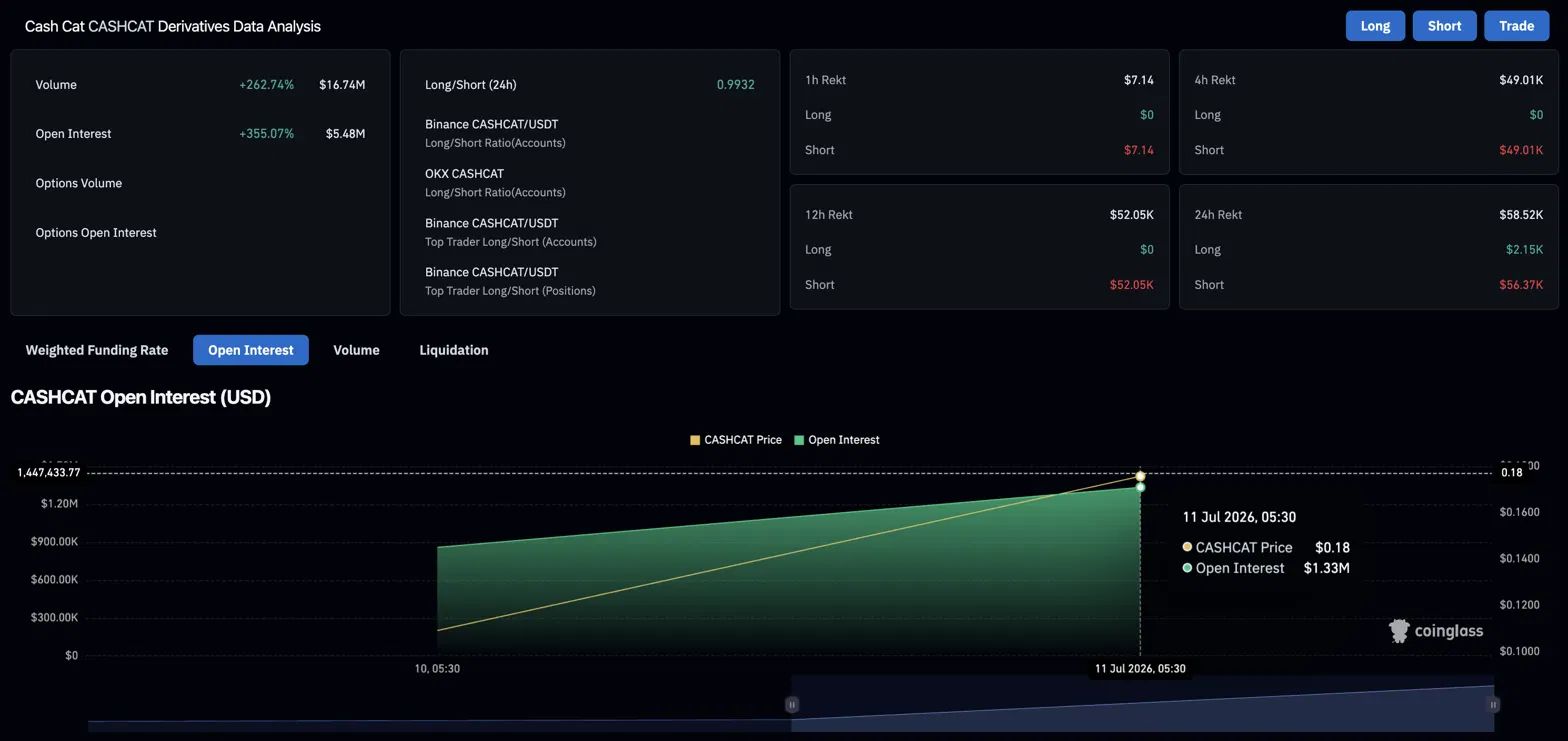Click the Short button
The image size is (1568, 741).
(x=1444, y=26)
